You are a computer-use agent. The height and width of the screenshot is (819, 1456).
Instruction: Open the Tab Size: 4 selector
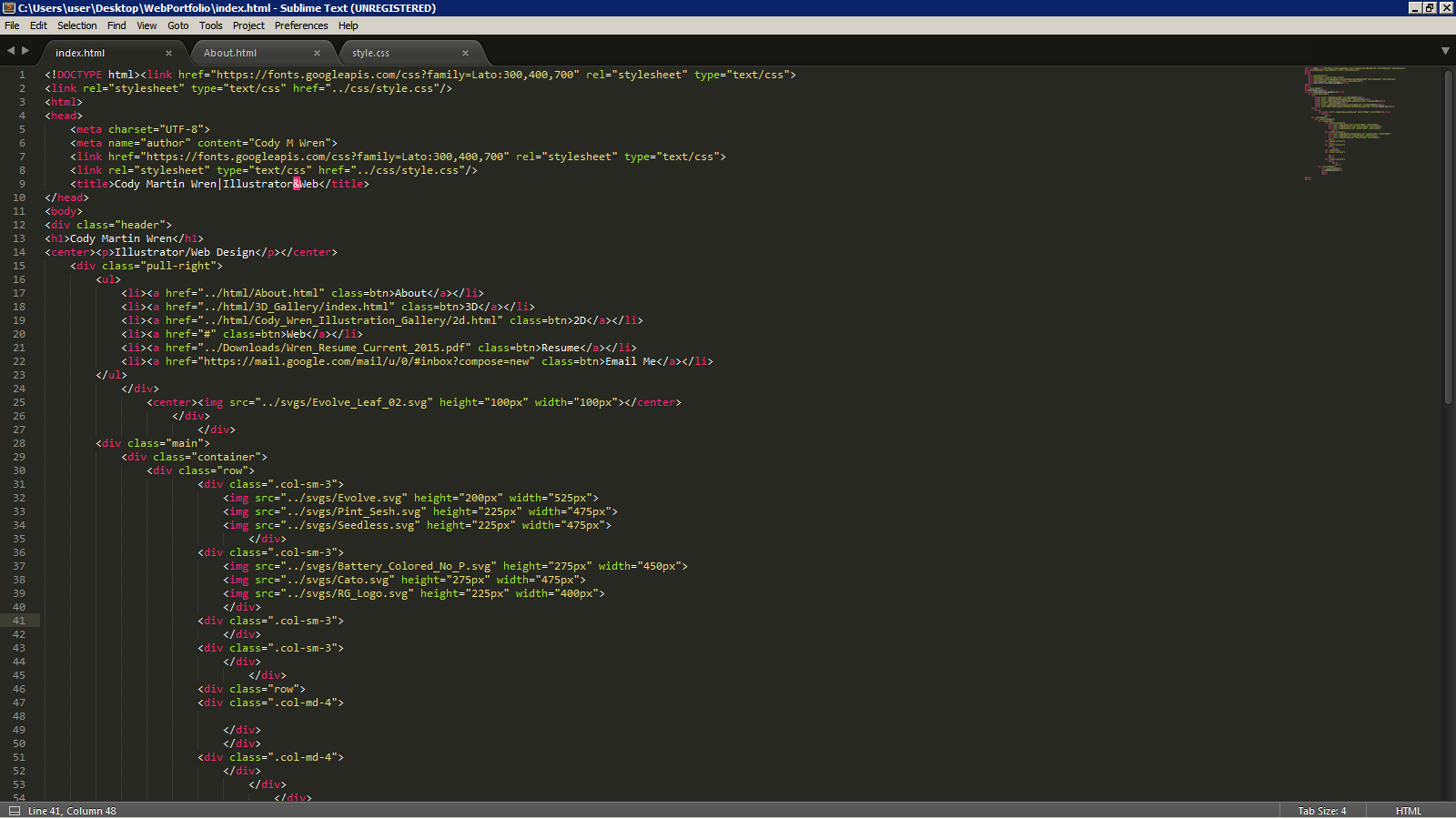click(x=1321, y=811)
